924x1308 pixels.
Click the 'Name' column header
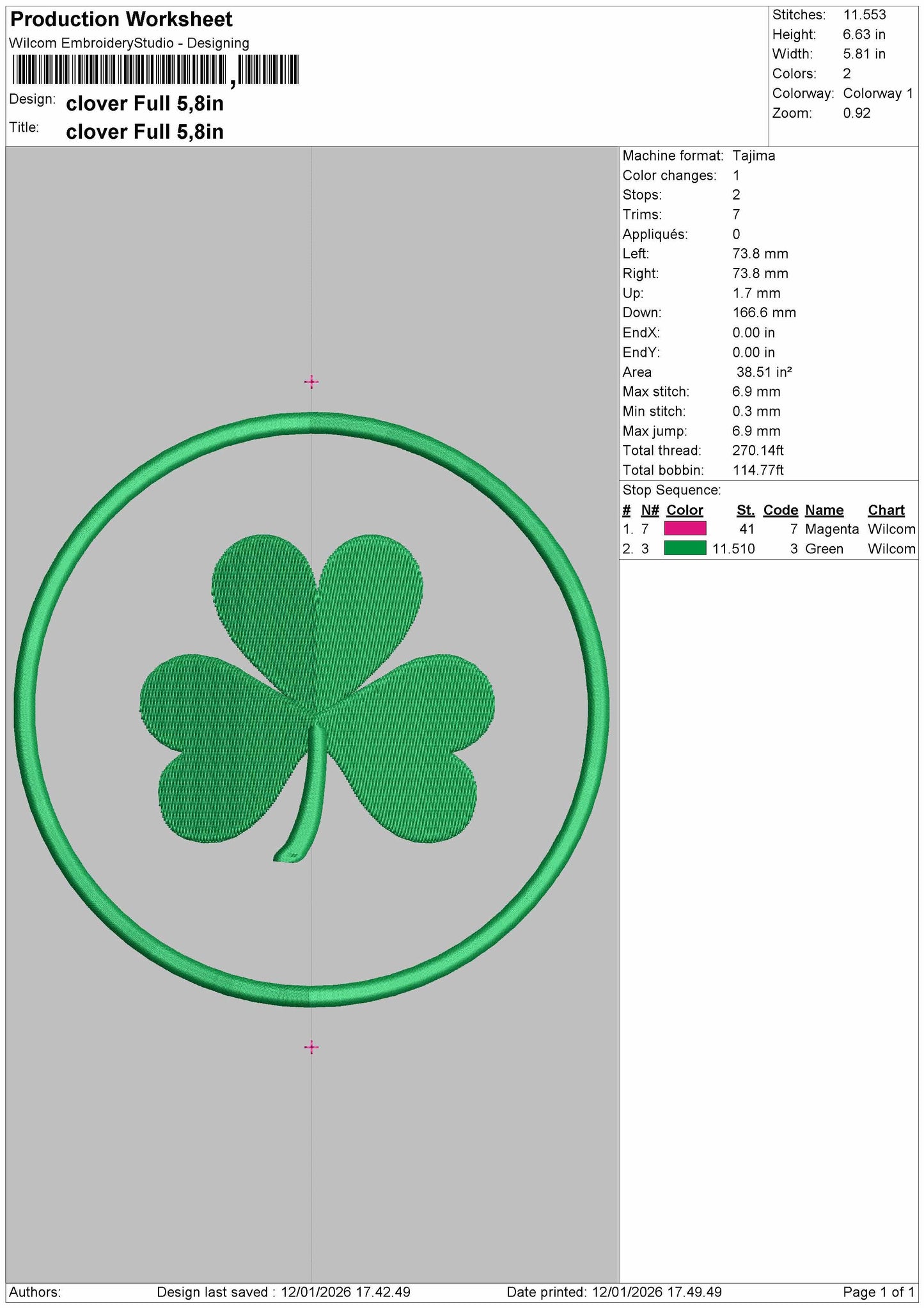[x=824, y=510]
